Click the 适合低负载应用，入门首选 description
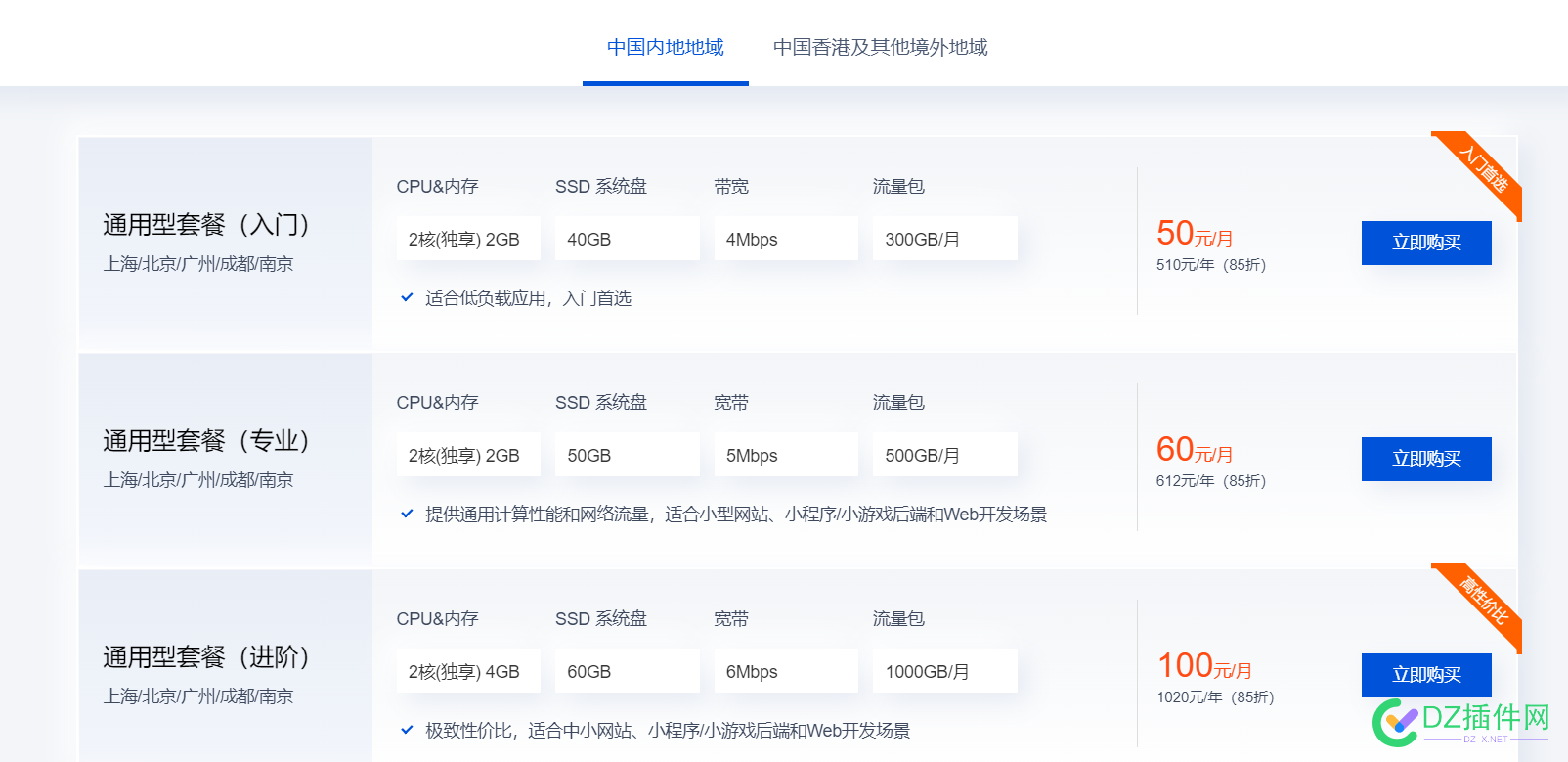 [x=528, y=298]
